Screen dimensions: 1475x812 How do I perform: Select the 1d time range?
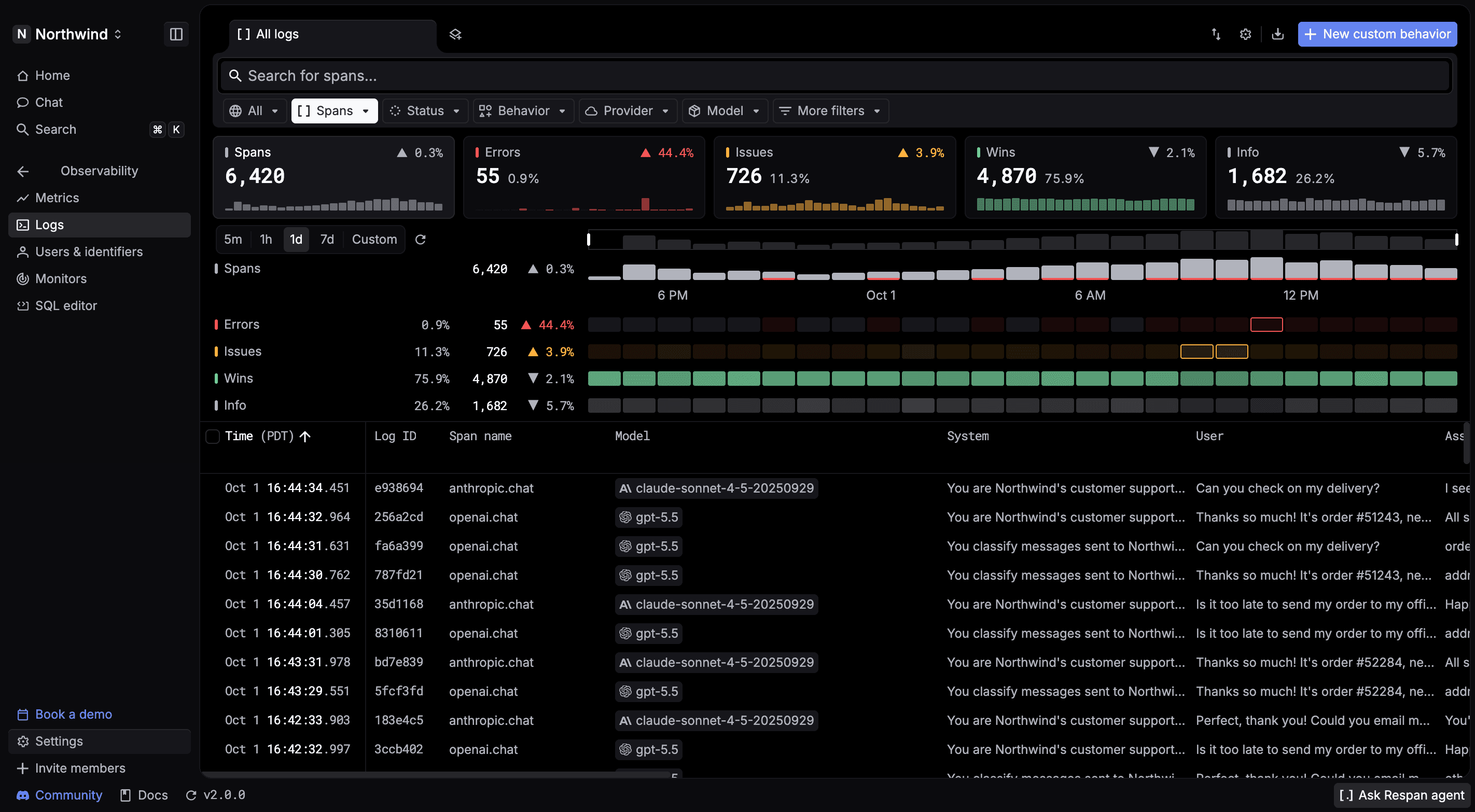(296, 240)
